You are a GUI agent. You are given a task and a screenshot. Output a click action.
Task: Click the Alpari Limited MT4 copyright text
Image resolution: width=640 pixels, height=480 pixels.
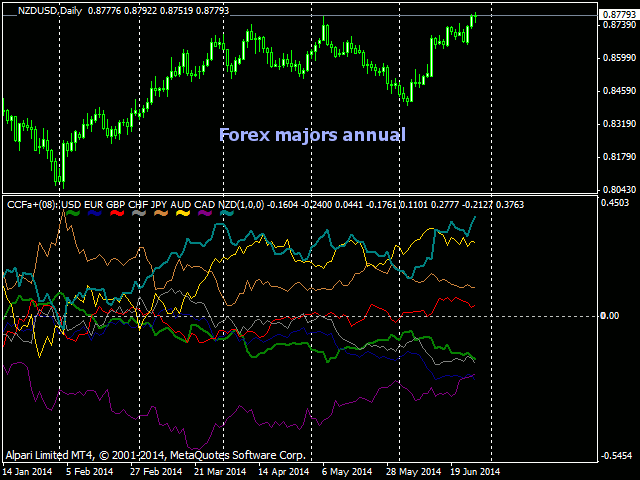[x=156, y=455]
